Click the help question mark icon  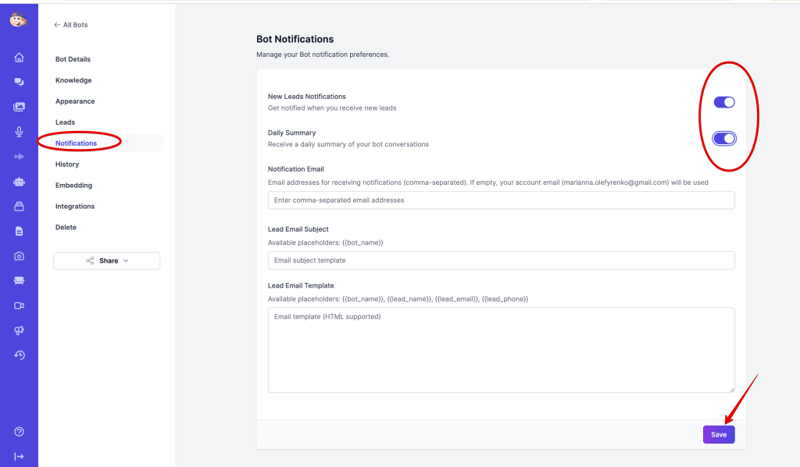tap(19, 432)
